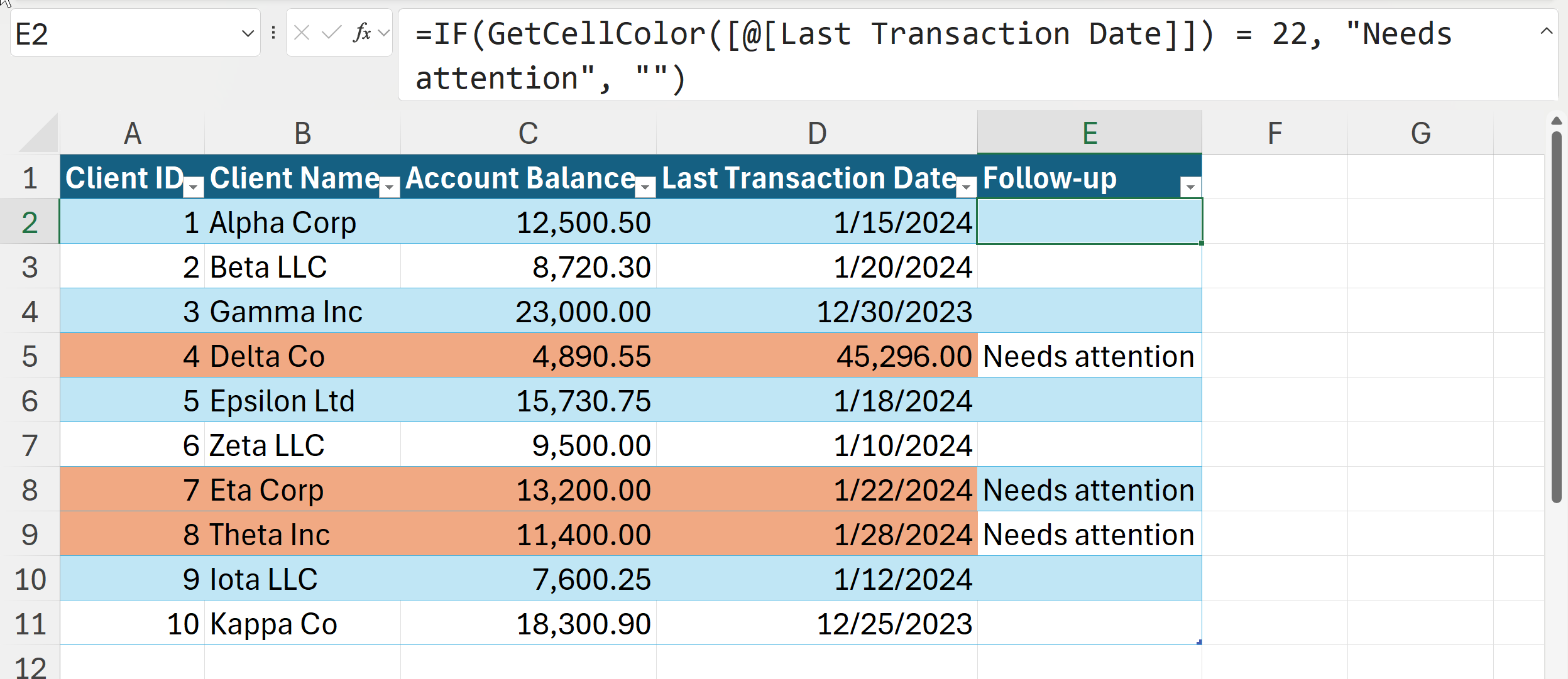Screen dimensions: 1568x679
Task: Click the formula bar options dots
Action: click(x=273, y=33)
